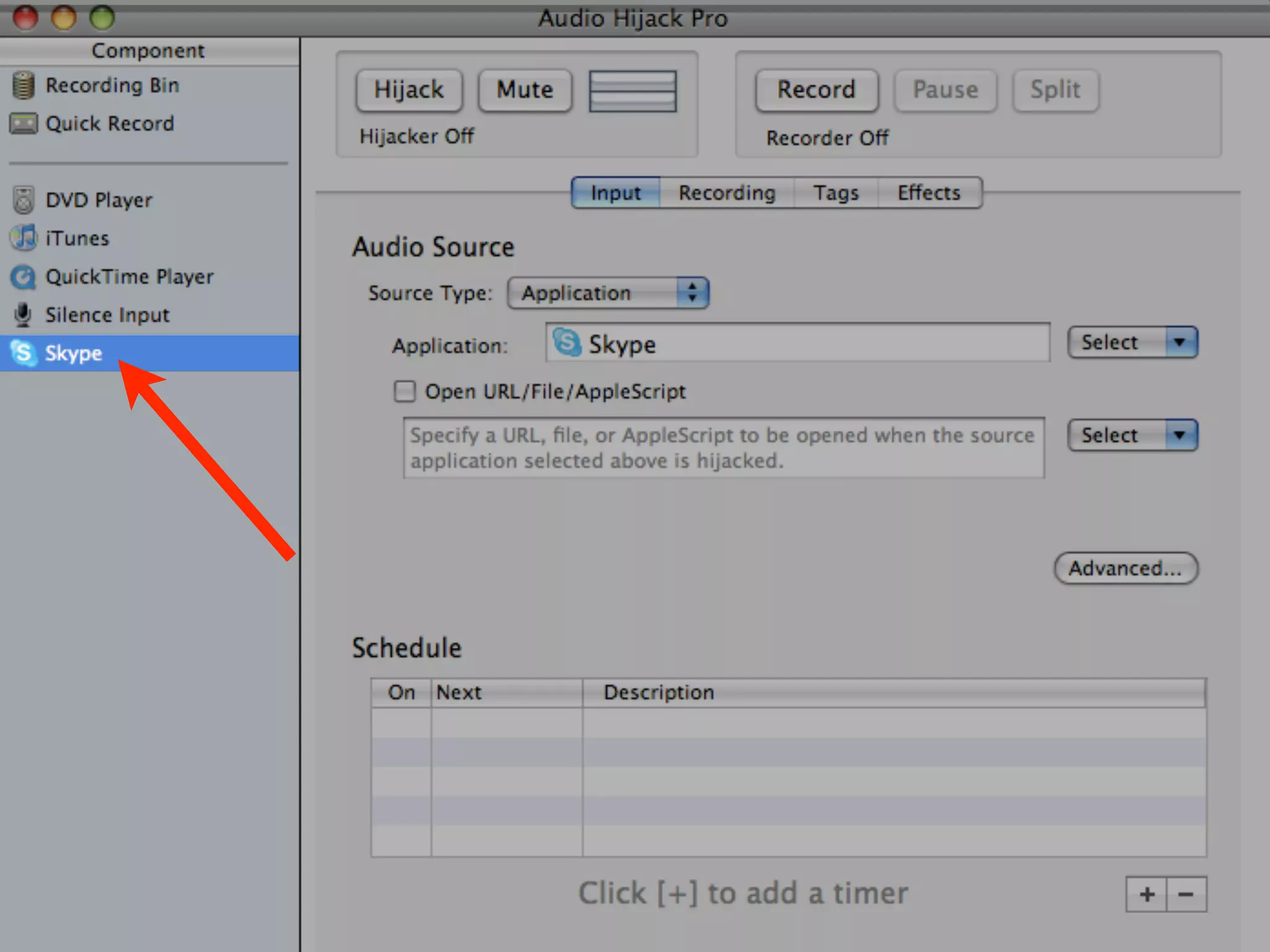Switch to the Effects tab

pos(930,193)
